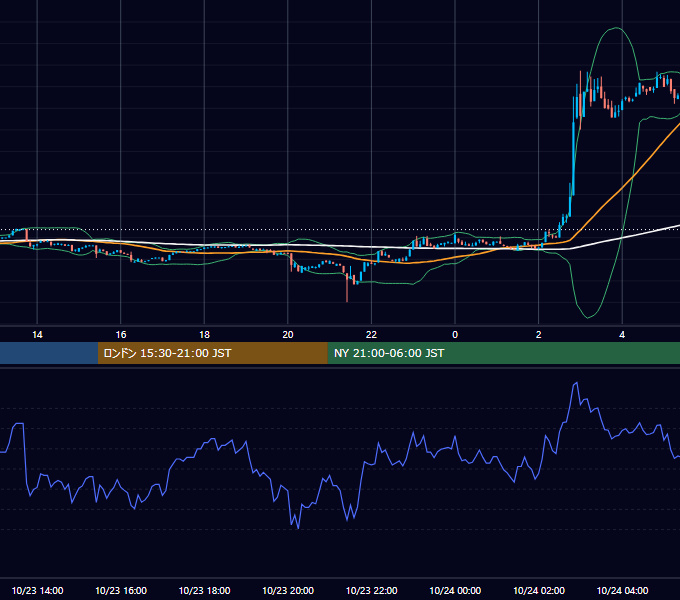Click the 10/23 22:00 date label
The height and width of the screenshot is (600, 680).
371,590
